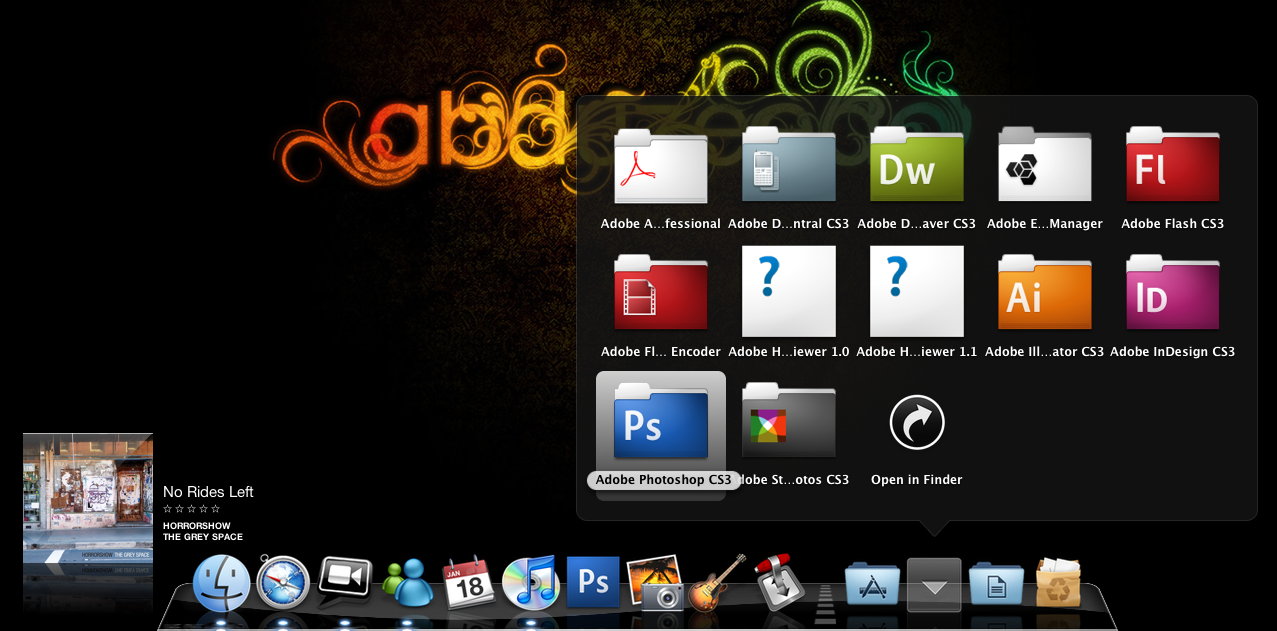
Task: Open iChat video camera icon in Dock
Action: (x=345, y=582)
